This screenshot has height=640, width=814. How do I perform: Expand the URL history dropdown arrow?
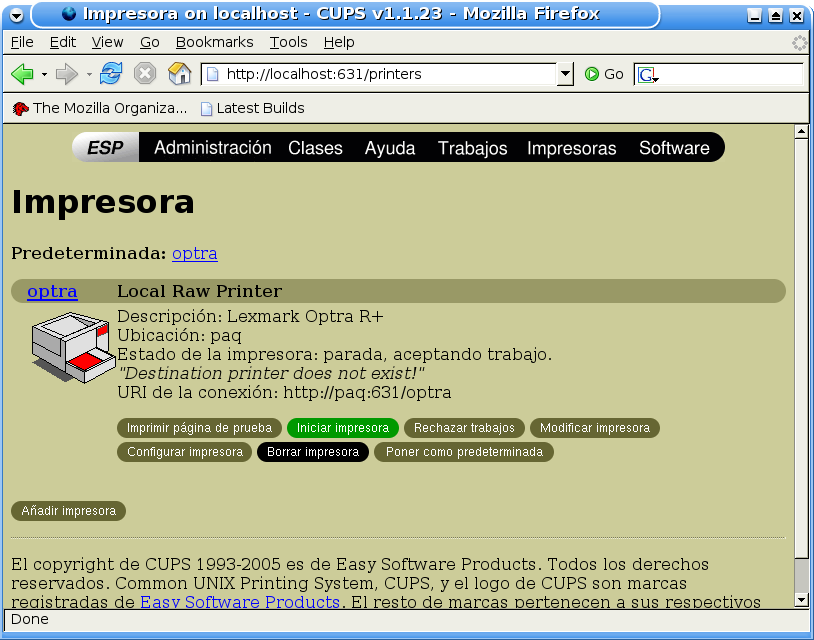tap(565, 74)
